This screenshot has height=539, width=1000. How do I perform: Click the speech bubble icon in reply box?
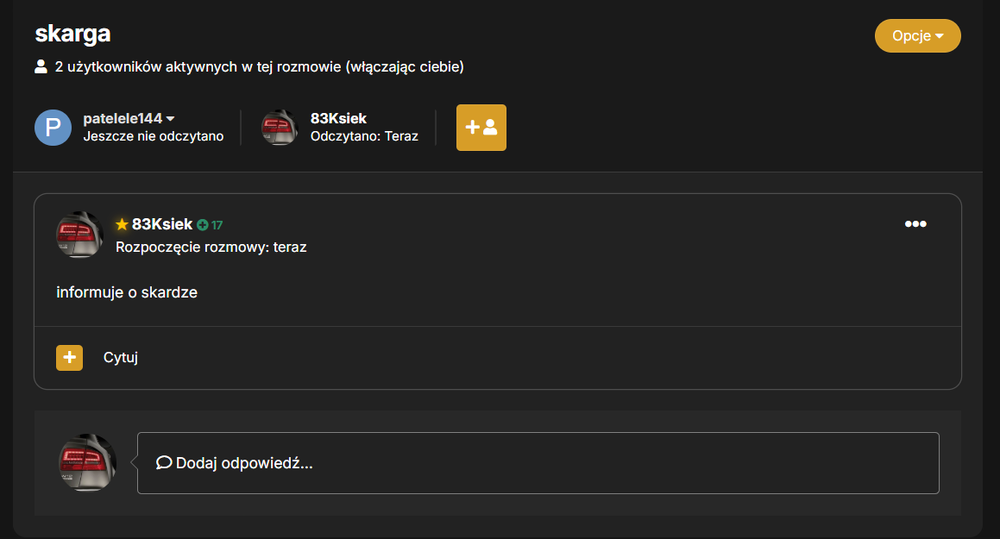pyautogui.click(x=164, y=462)
